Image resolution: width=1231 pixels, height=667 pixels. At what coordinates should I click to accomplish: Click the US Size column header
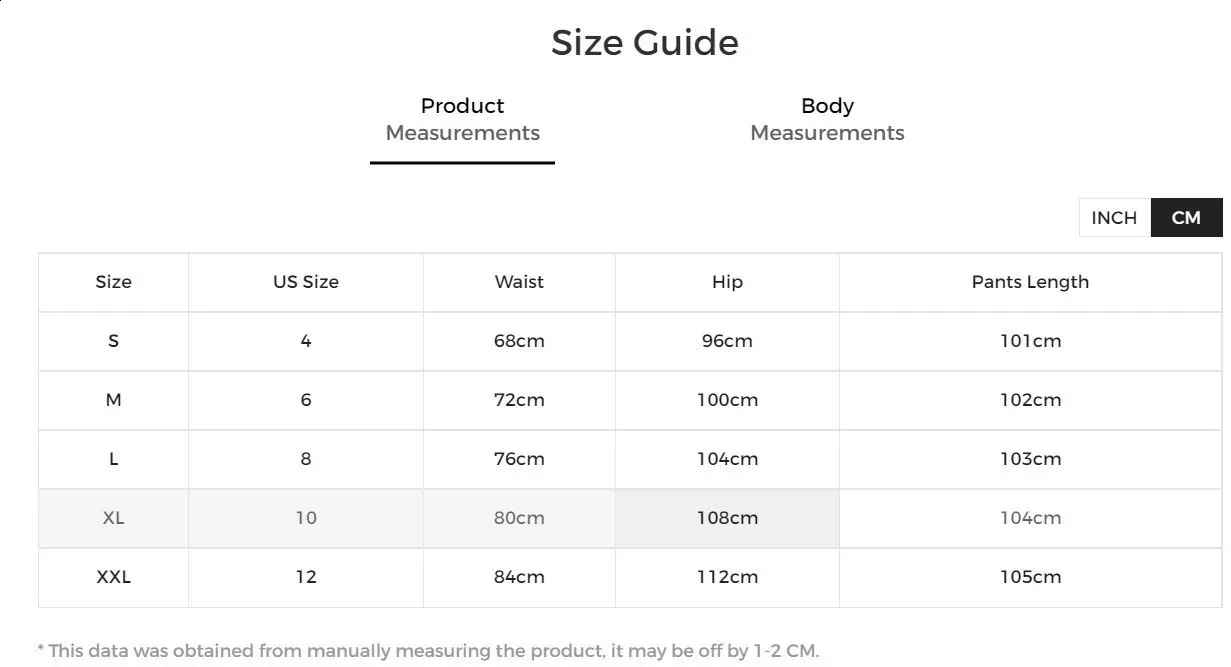[306, 282]
